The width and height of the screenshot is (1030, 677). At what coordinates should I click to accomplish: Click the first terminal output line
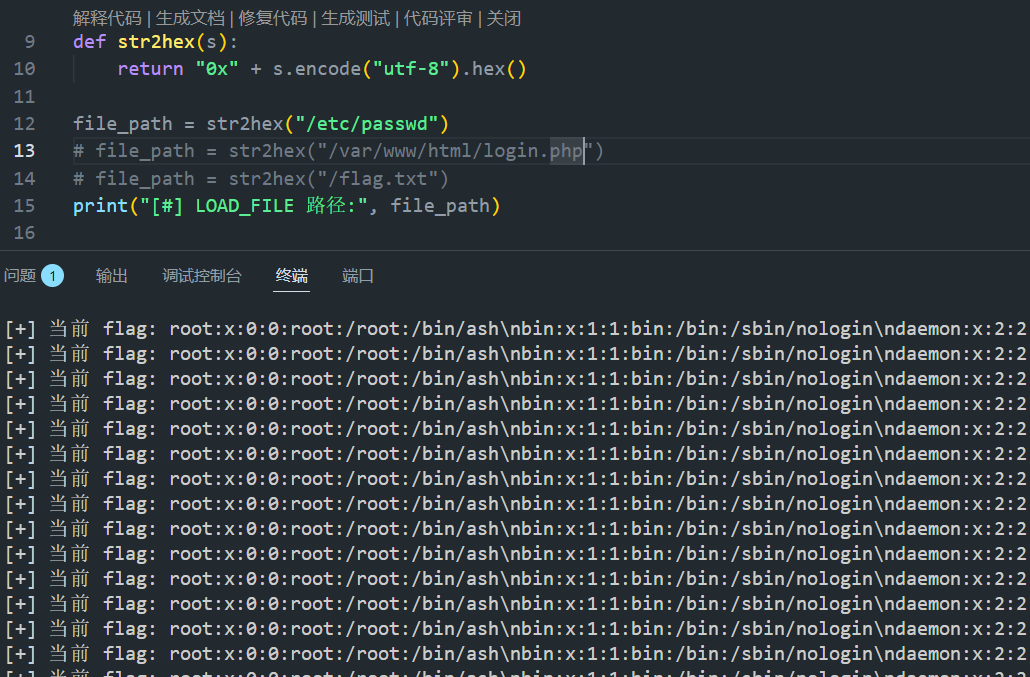pos(500,329)
